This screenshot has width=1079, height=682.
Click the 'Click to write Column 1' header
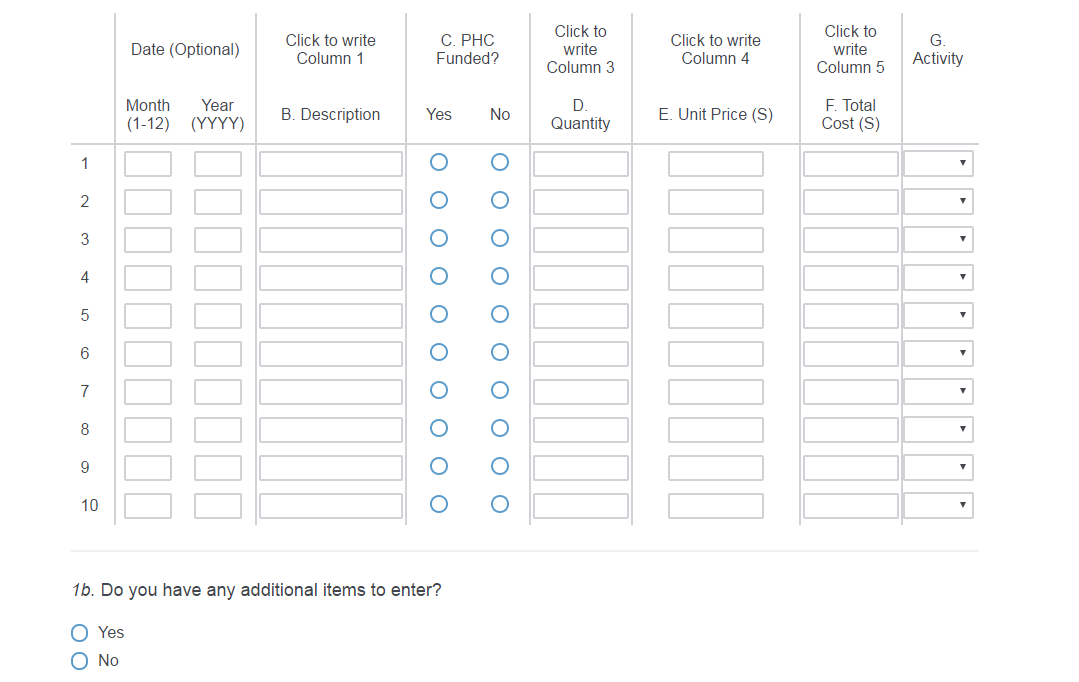click(331, 49)
